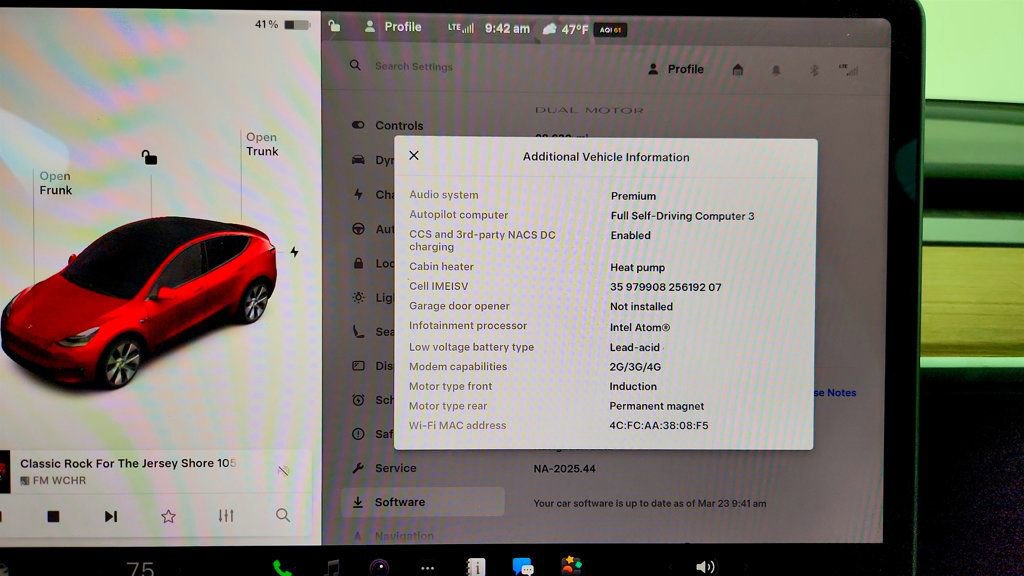
Task: Open Profile from the top status bar
Action: [393, 27]
